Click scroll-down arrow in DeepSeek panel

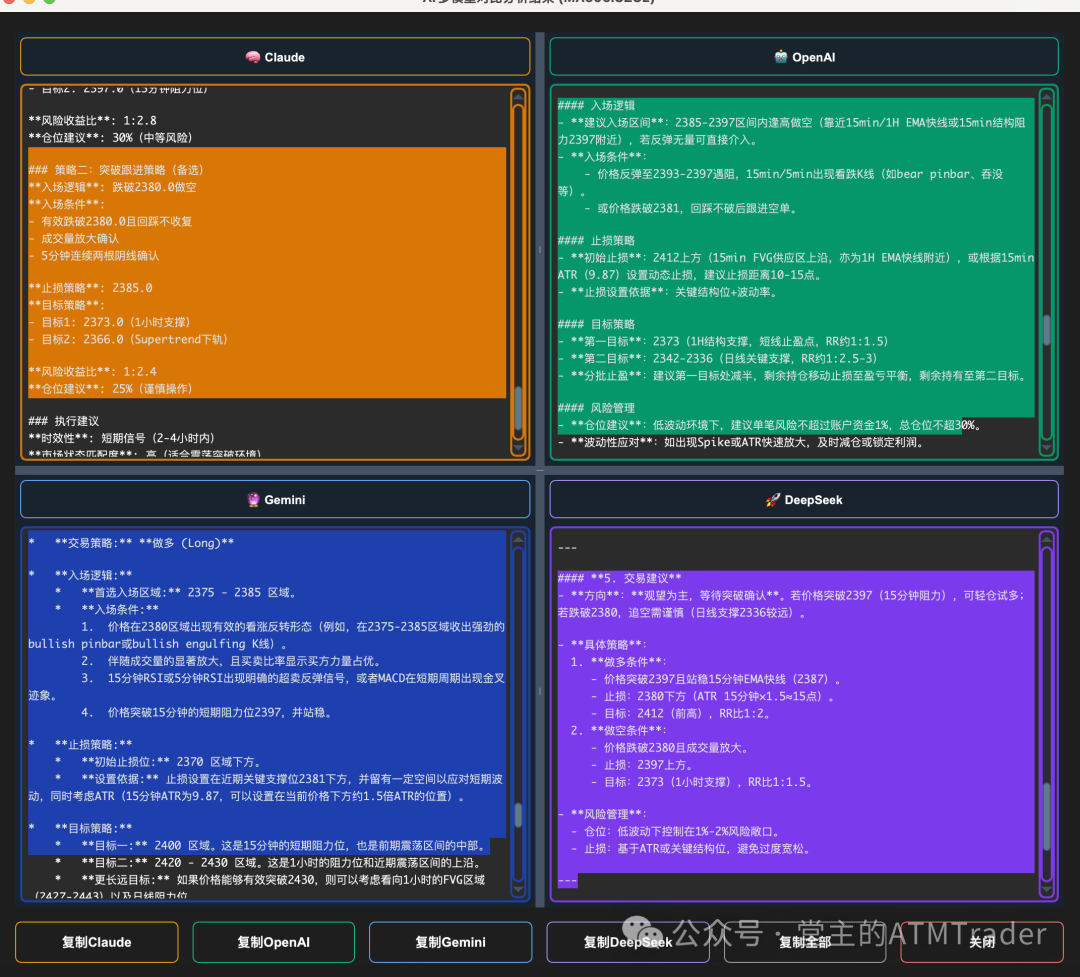pyautogui.click(x=1047, y=889)
